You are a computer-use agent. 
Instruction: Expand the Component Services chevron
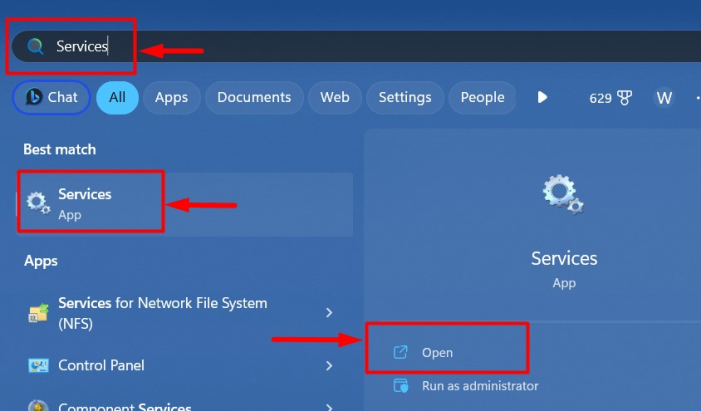point(329,407)
